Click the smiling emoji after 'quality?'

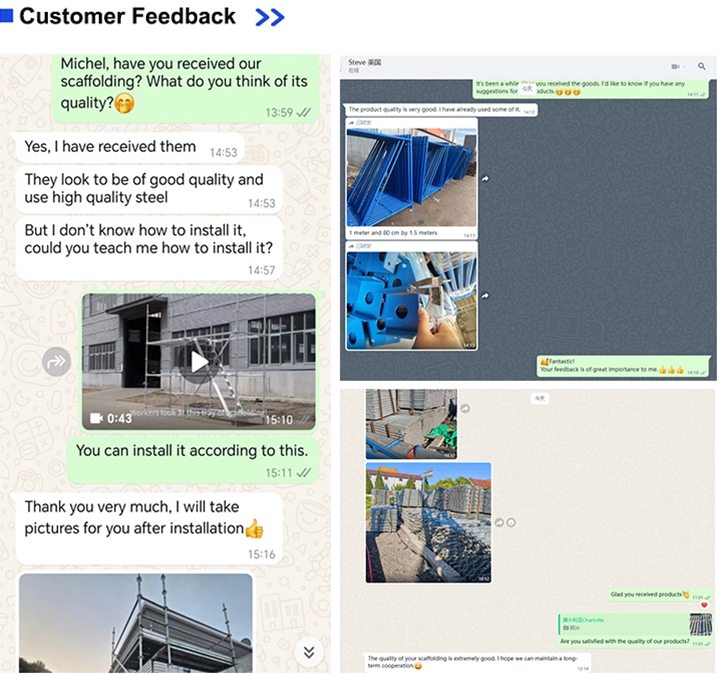tap(124, 103)
